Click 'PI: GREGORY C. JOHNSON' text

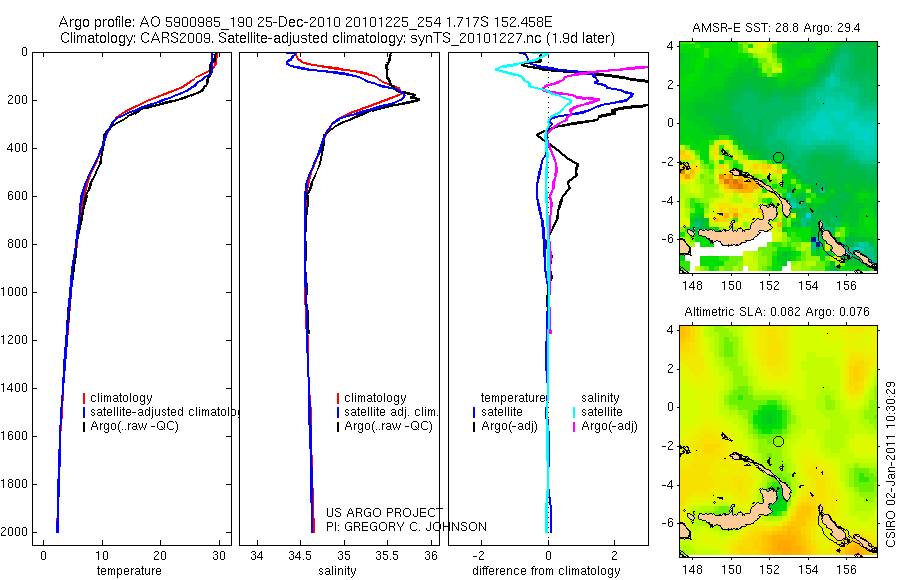pos(406,527)
